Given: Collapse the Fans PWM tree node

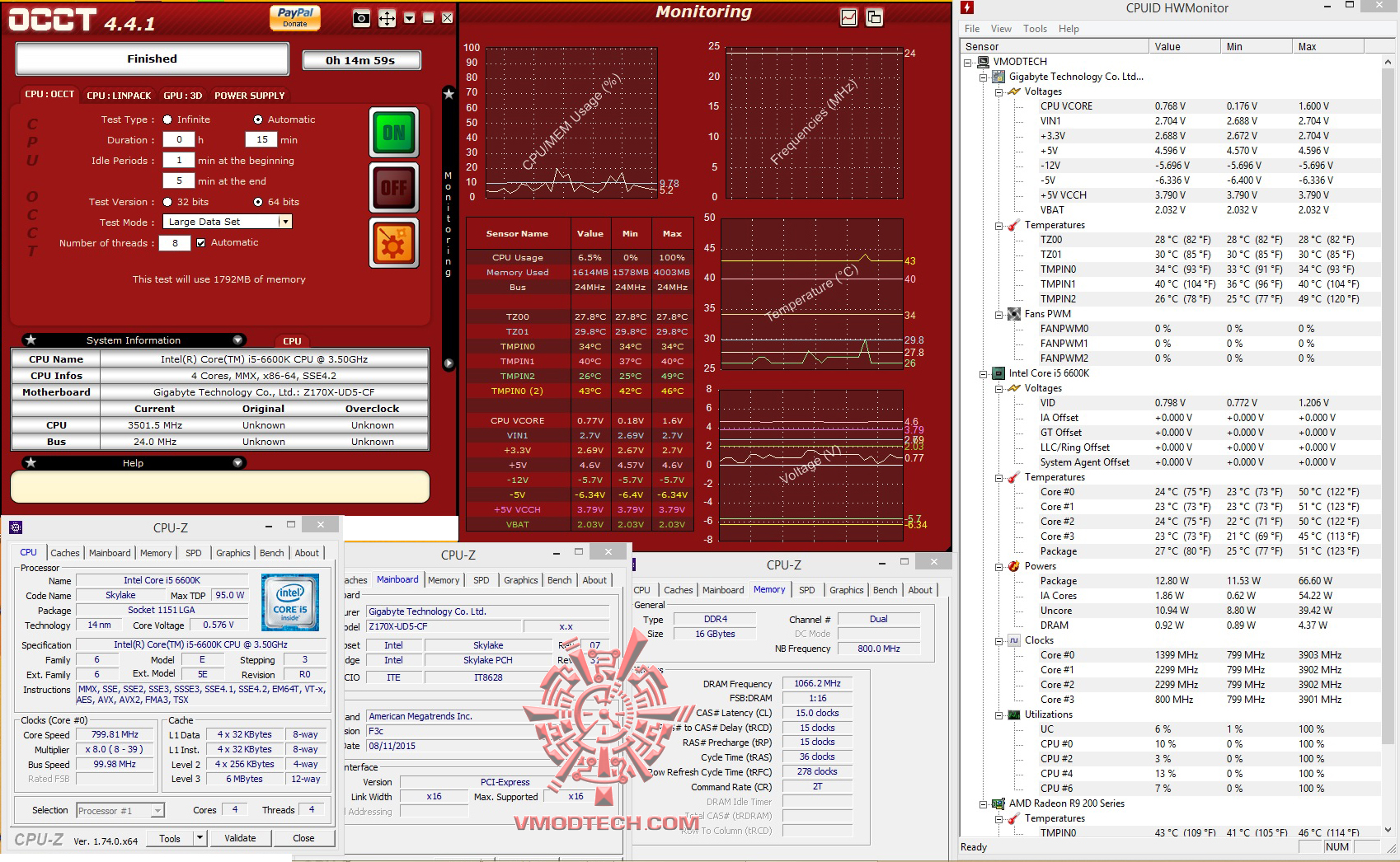Looking at the screenshot, I should click(x=999, y=314).
